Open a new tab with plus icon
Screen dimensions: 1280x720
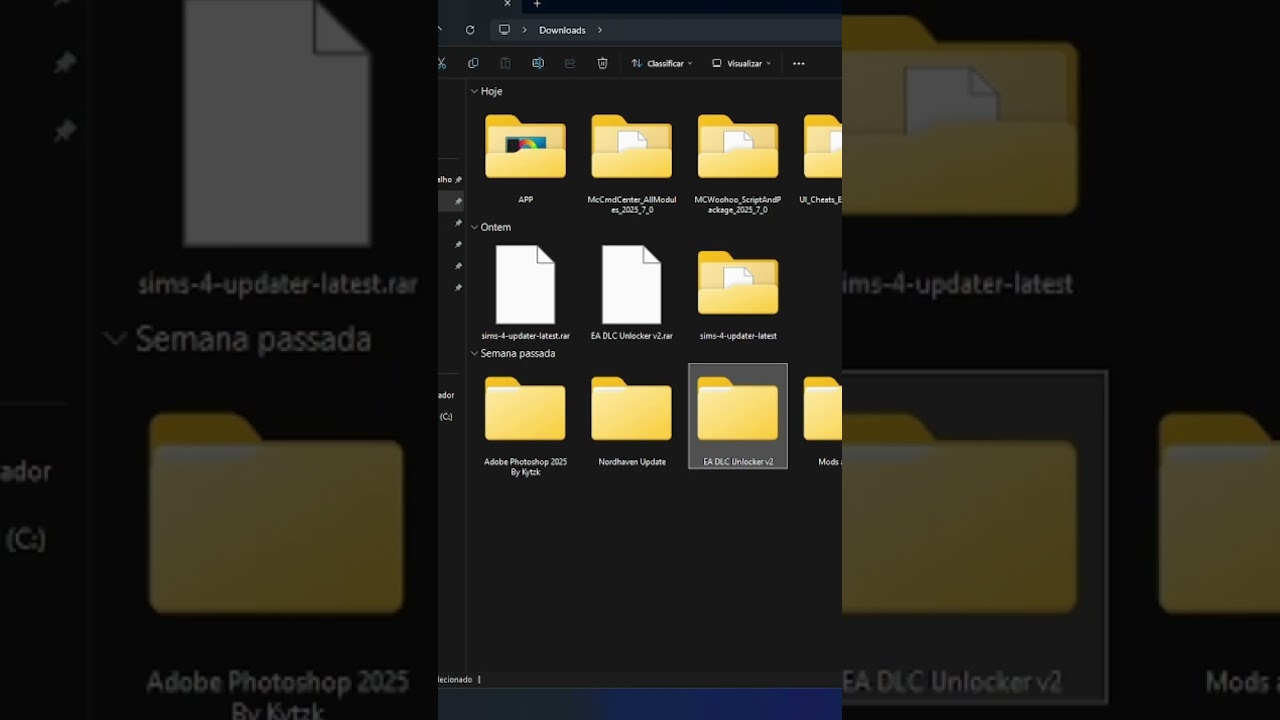537,4
